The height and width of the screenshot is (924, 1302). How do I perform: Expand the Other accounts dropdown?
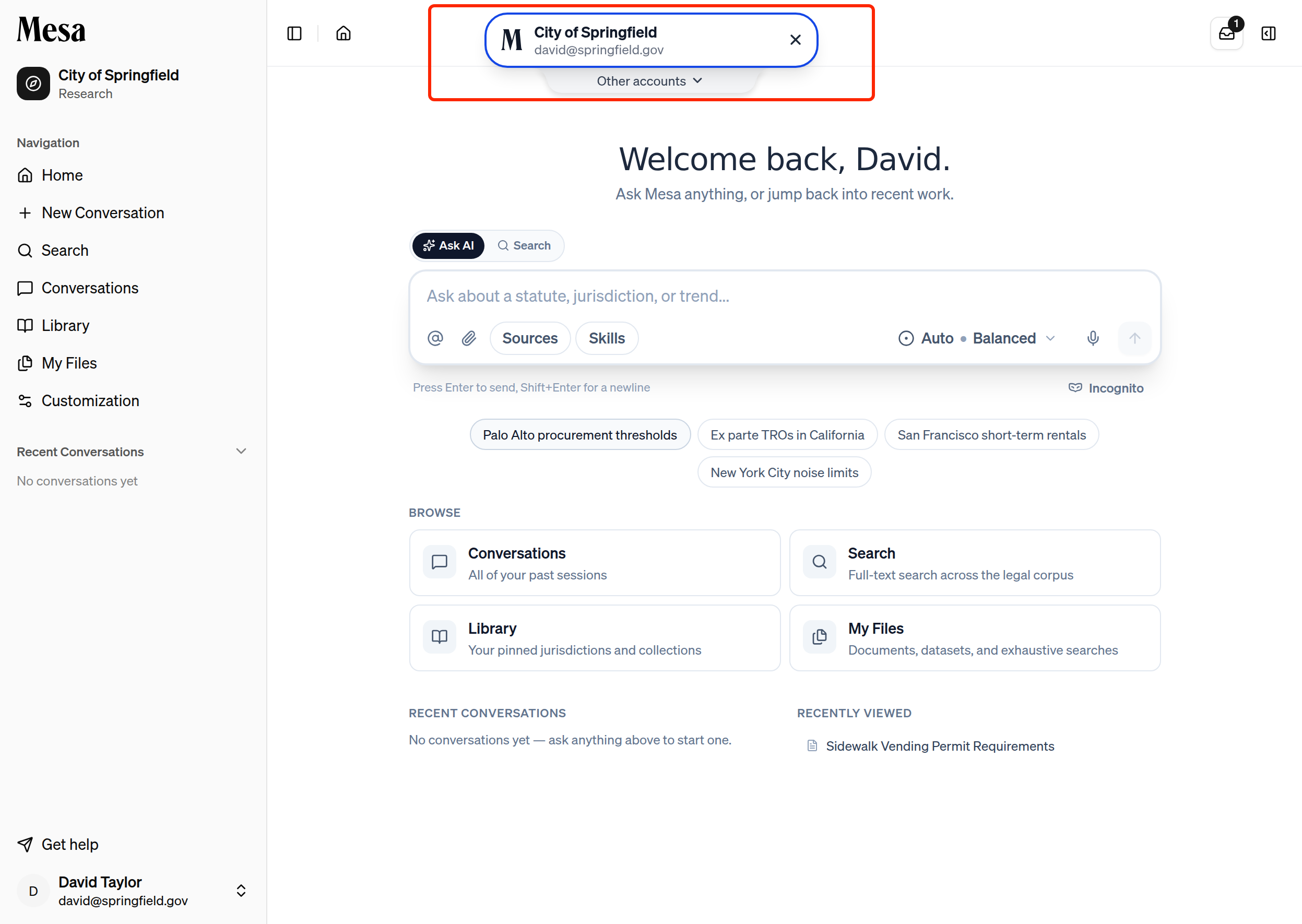click(650, 81)
